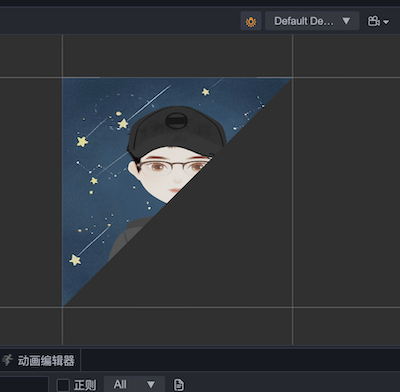The height and width of the screenshot is (392, 400).
Task: Switch to the 动画编辑器 tab
Action: (40, 360)
